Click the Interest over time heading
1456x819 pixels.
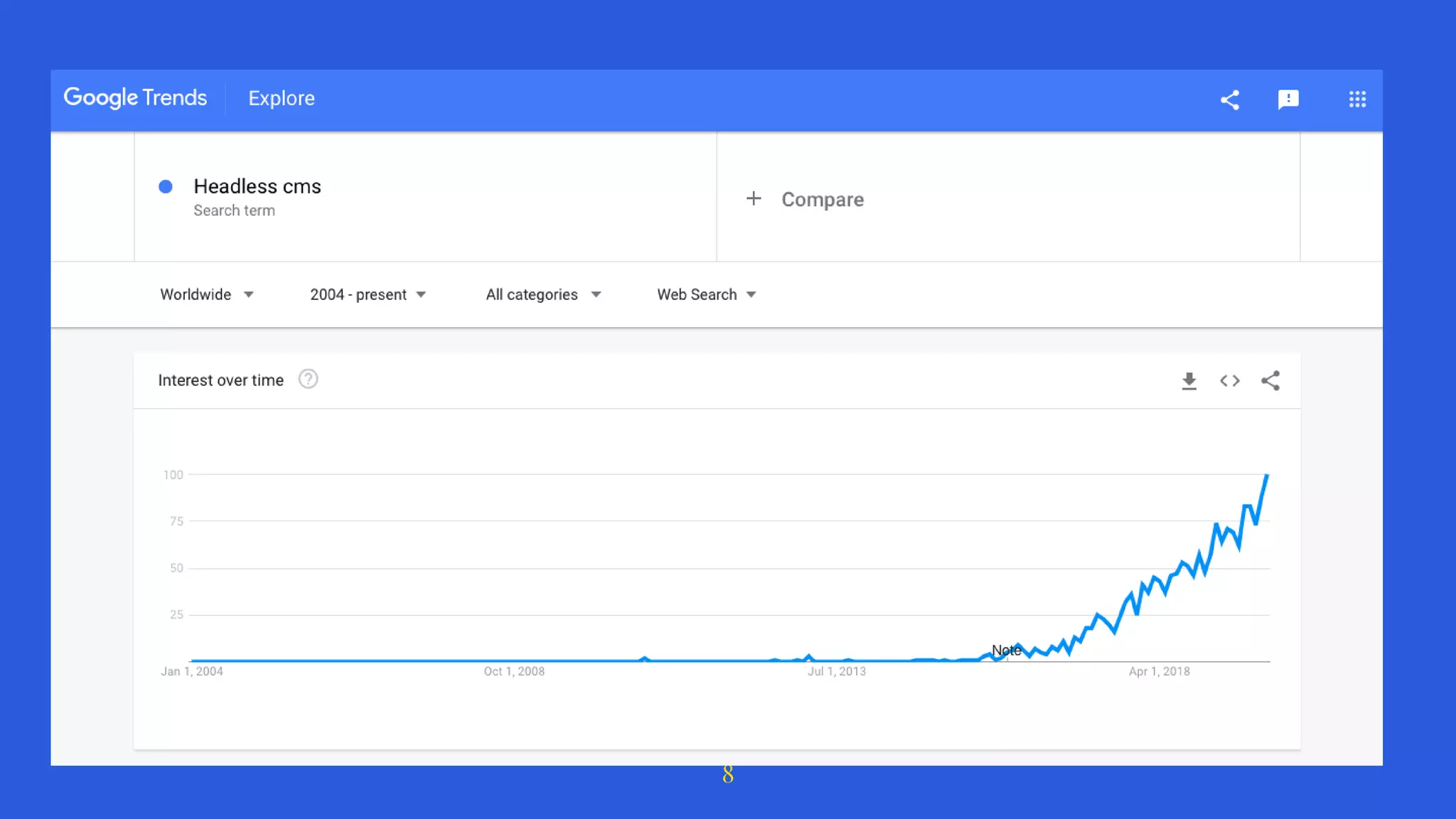coord(220,380)
